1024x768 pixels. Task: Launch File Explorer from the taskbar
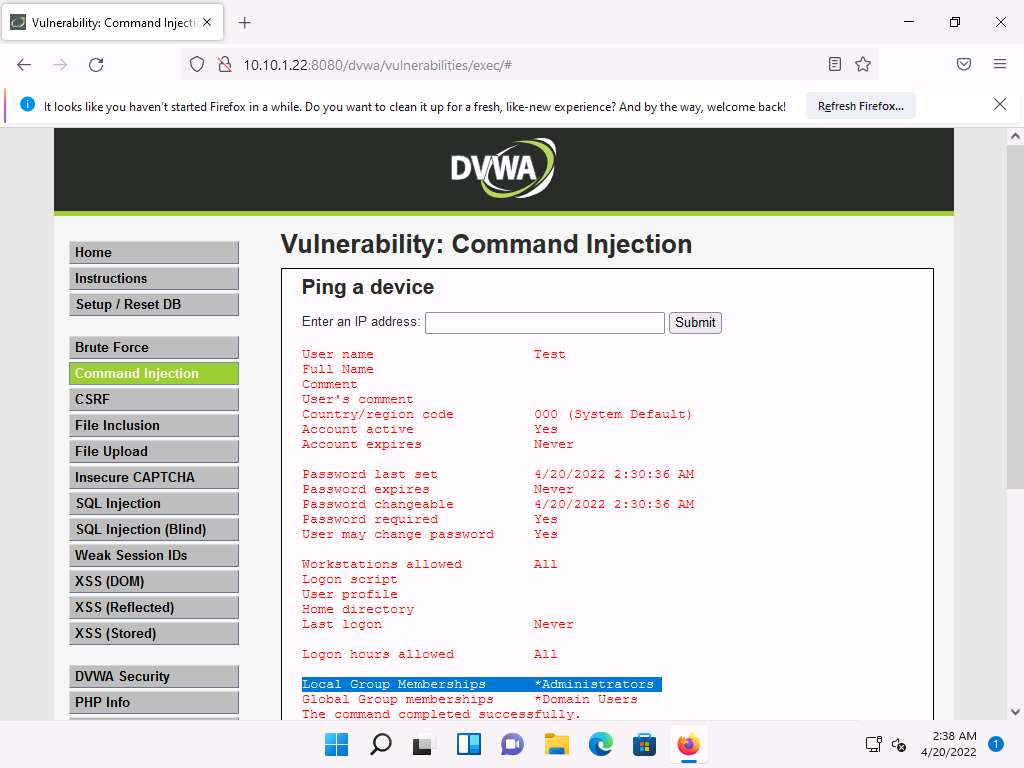(x=556, y=745)
